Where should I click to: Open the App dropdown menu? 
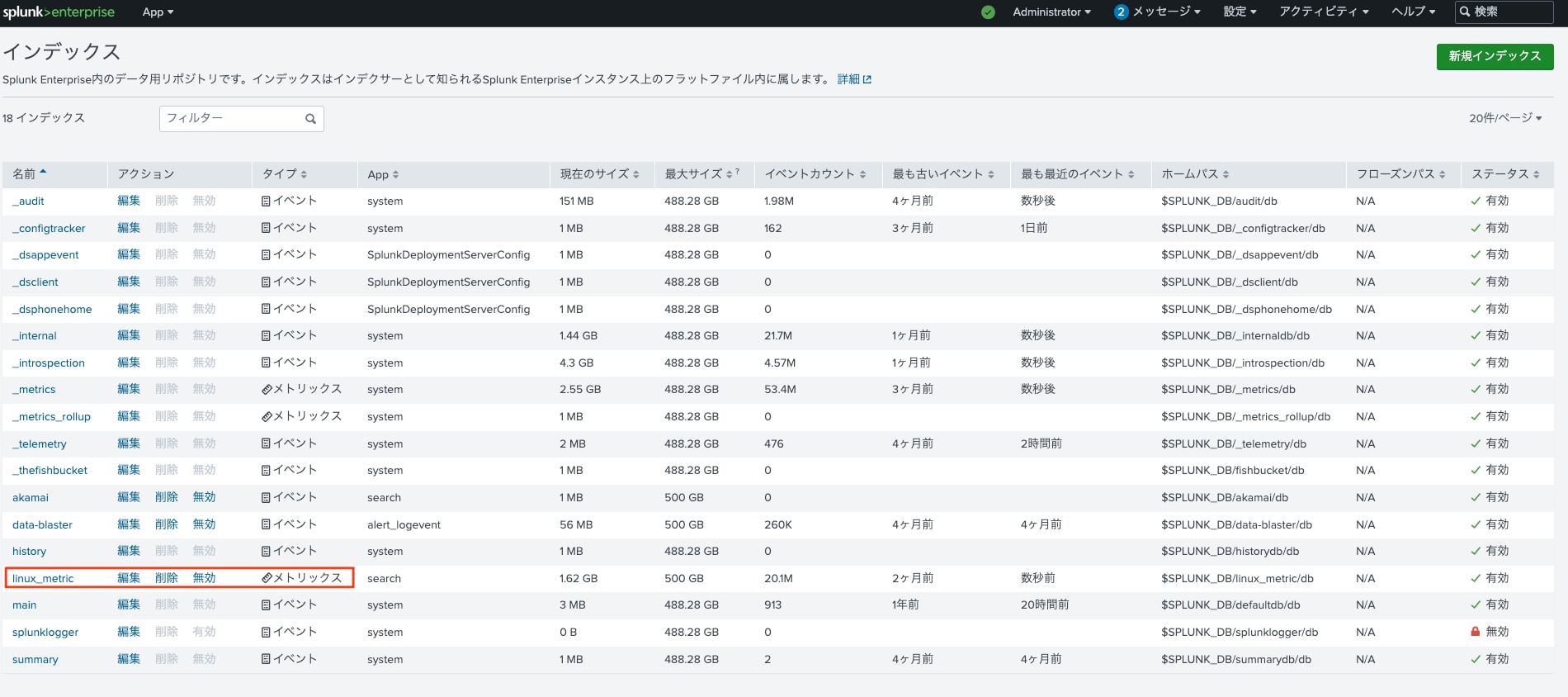point(158,12)
